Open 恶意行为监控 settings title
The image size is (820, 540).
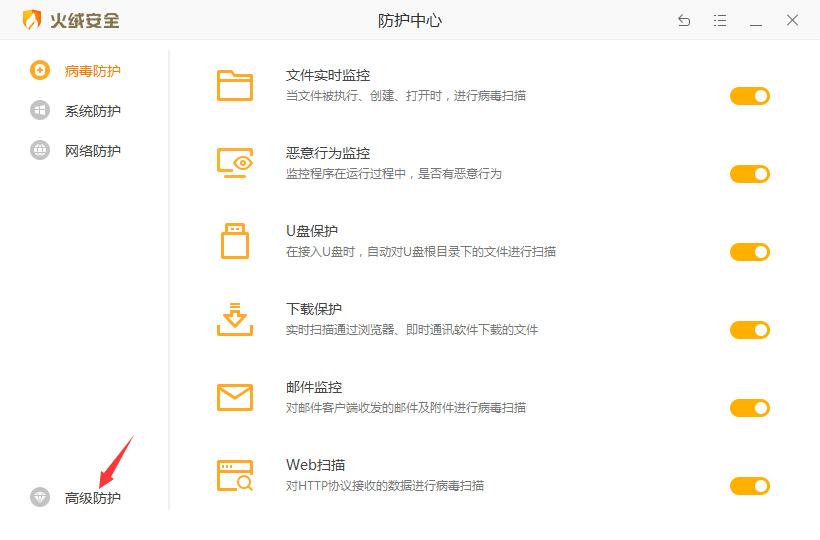coord(328,153)
